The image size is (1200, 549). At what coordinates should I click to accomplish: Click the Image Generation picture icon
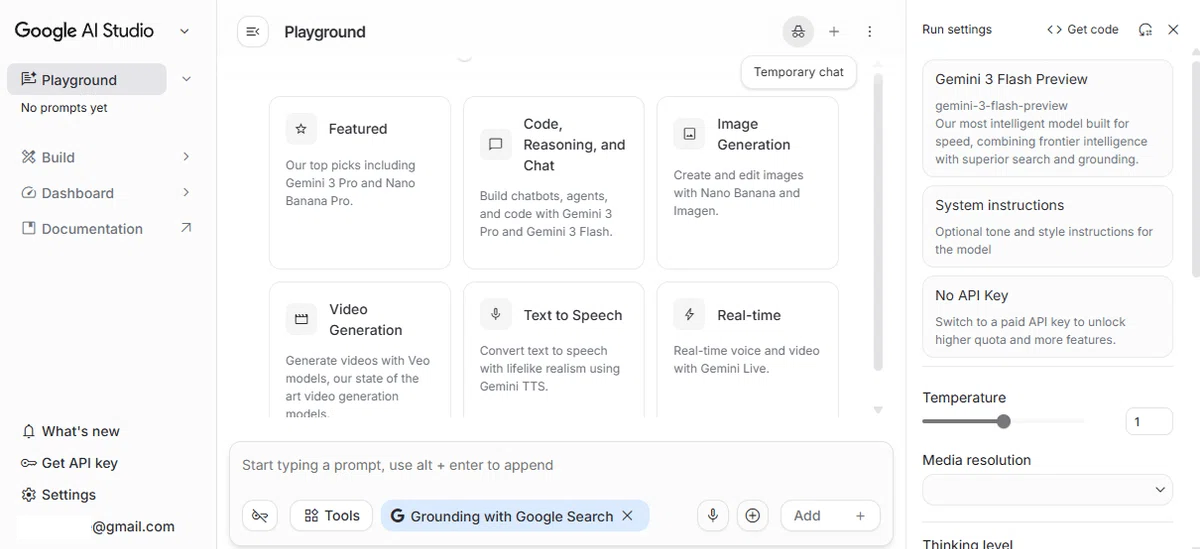(x=689, y=134)
